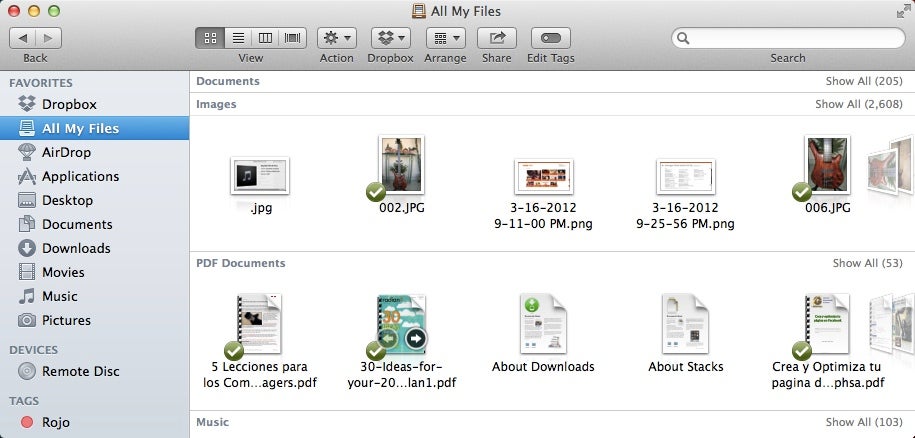
Task: Open the Action gear dropdown
Action: pyautogui.click(x=336, y=38)
